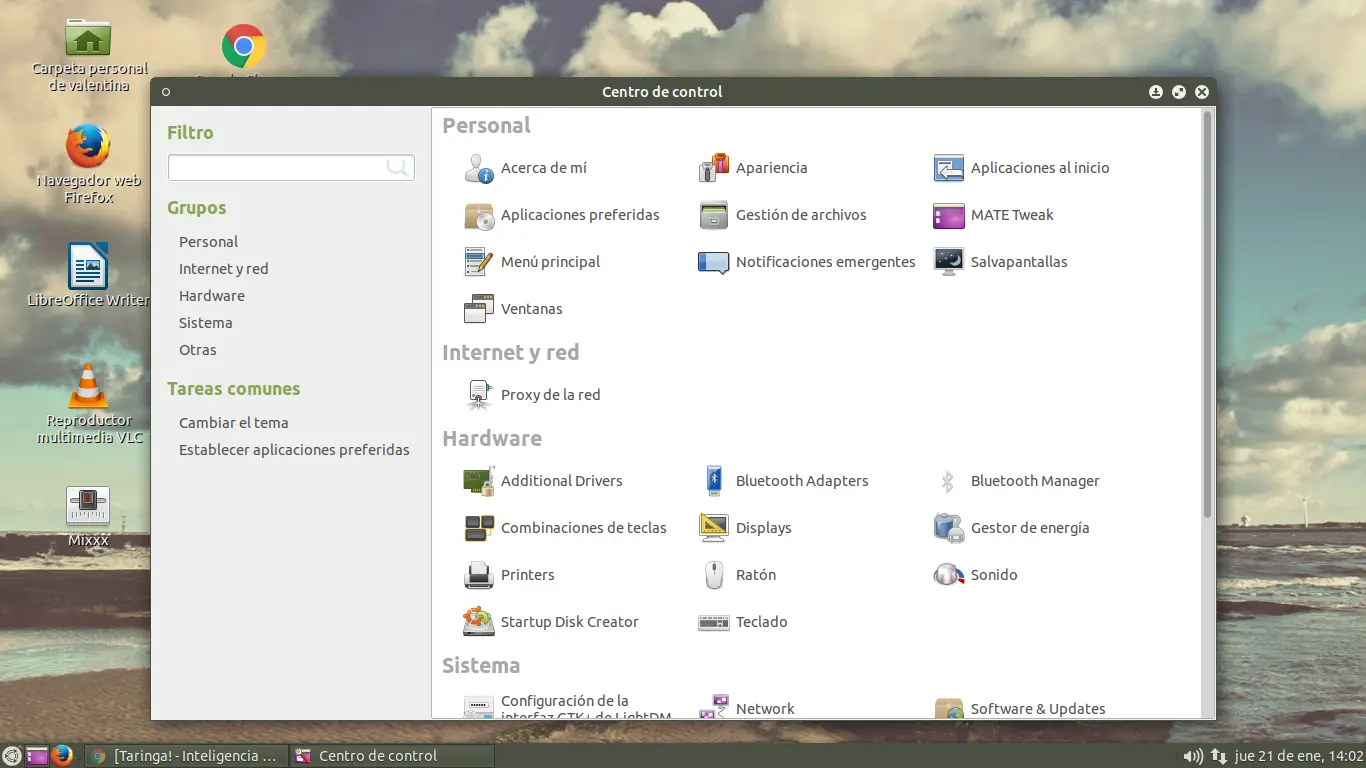The width and height of the screenshot is (1366, 768).
Task: Open Aplicaciones preferidas item
Action: pyautogui.click(x=562, y=215)
